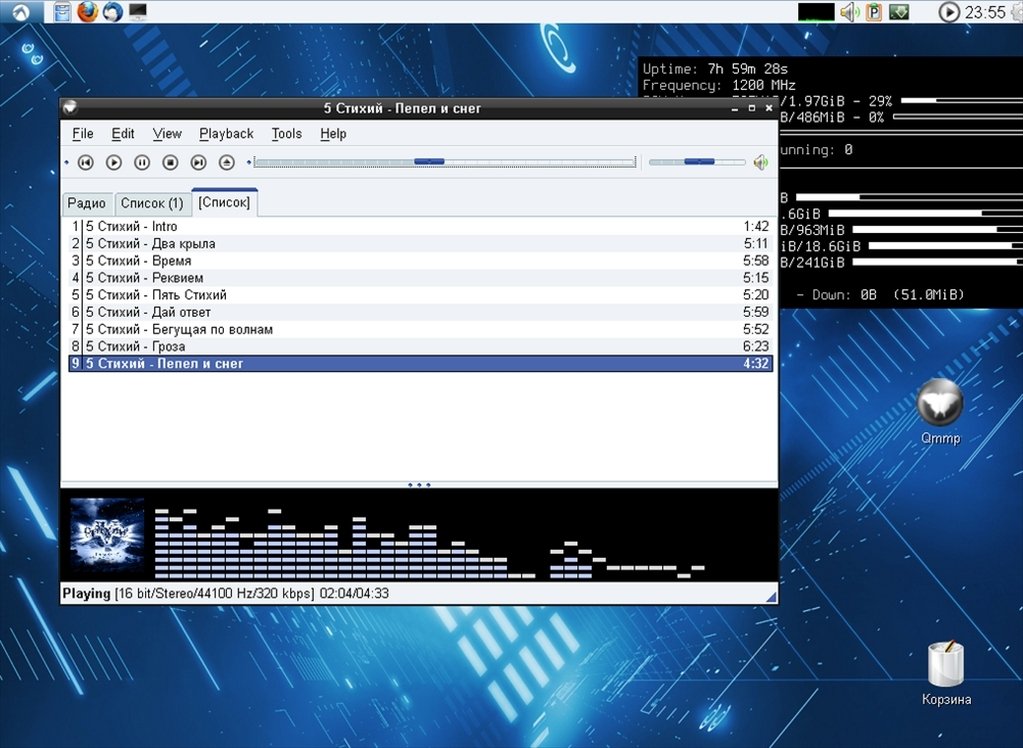The width and height of the screenshot is (1023, 748).
Task: Open the Edit menu
Action: [123, 134]
